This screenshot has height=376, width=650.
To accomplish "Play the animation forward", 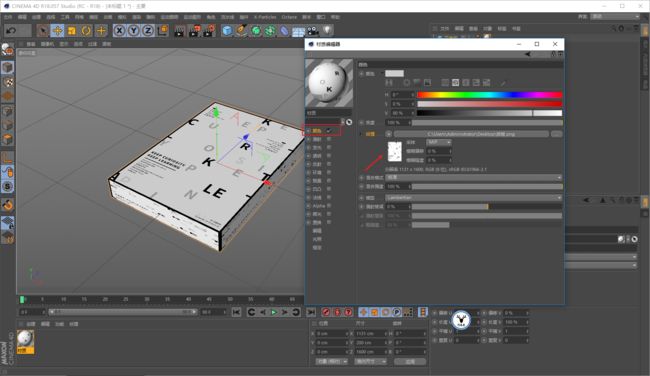I will click(x=274, y=312).
